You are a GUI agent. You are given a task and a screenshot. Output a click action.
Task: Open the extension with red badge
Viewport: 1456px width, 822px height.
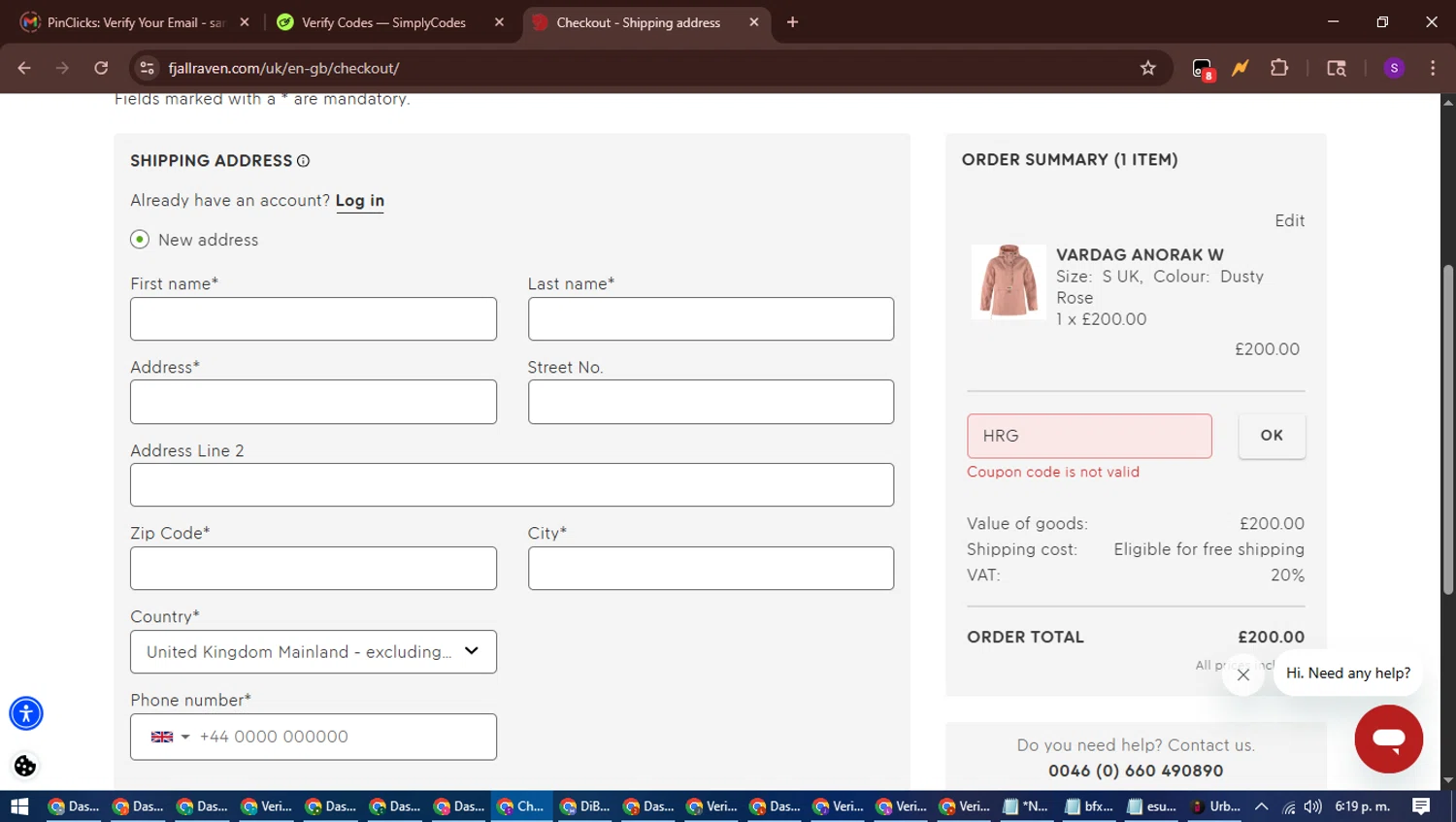click(1203, 69)
